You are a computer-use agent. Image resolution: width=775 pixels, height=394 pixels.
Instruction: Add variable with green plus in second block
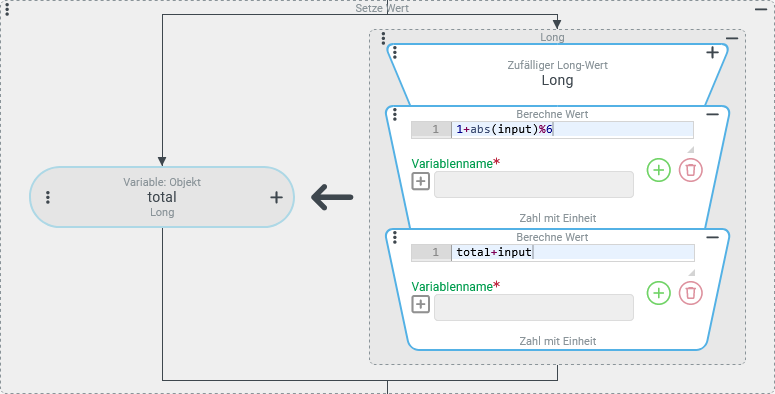(x=659, y=293)
